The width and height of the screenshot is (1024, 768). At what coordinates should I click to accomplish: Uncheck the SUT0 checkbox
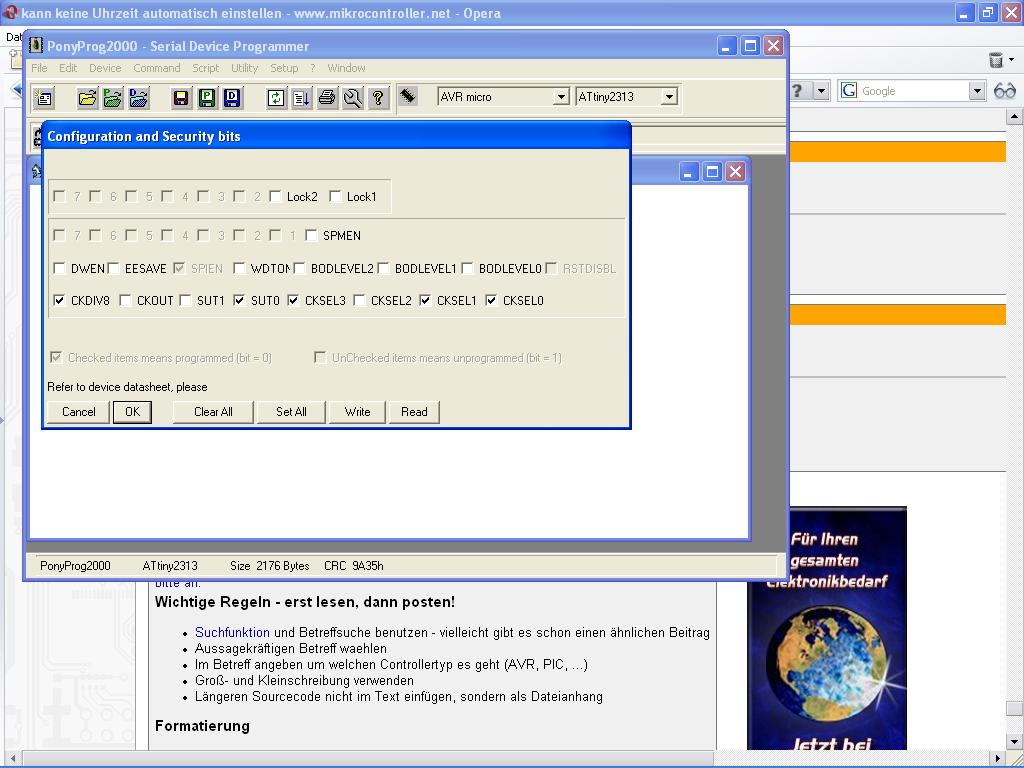[x=239, y=300]
